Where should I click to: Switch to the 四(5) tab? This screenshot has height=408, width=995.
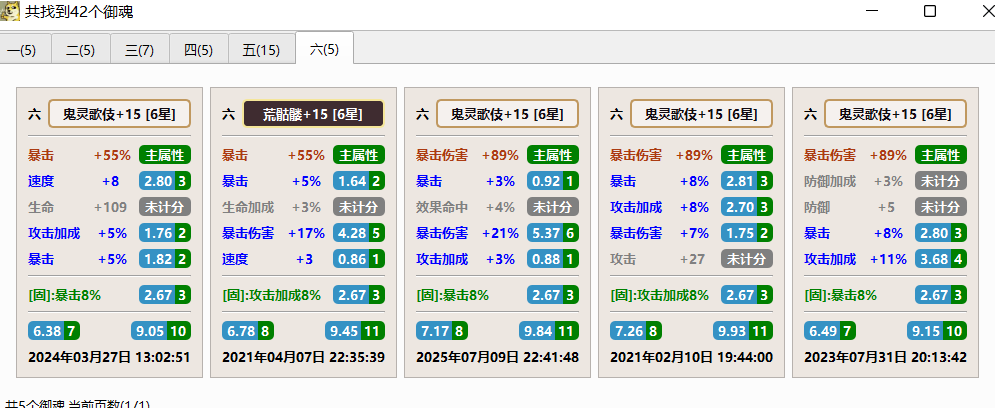point(199,51)
